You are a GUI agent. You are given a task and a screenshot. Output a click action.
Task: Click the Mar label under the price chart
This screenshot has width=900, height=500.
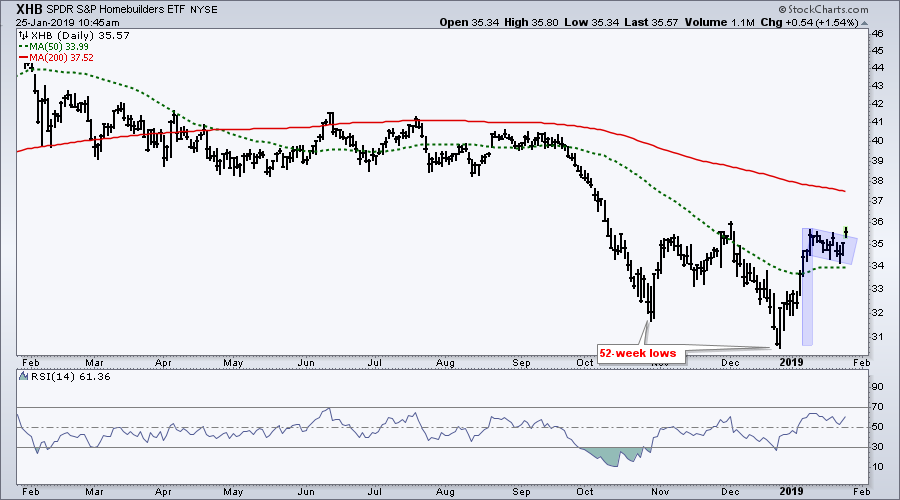(94, 363)
